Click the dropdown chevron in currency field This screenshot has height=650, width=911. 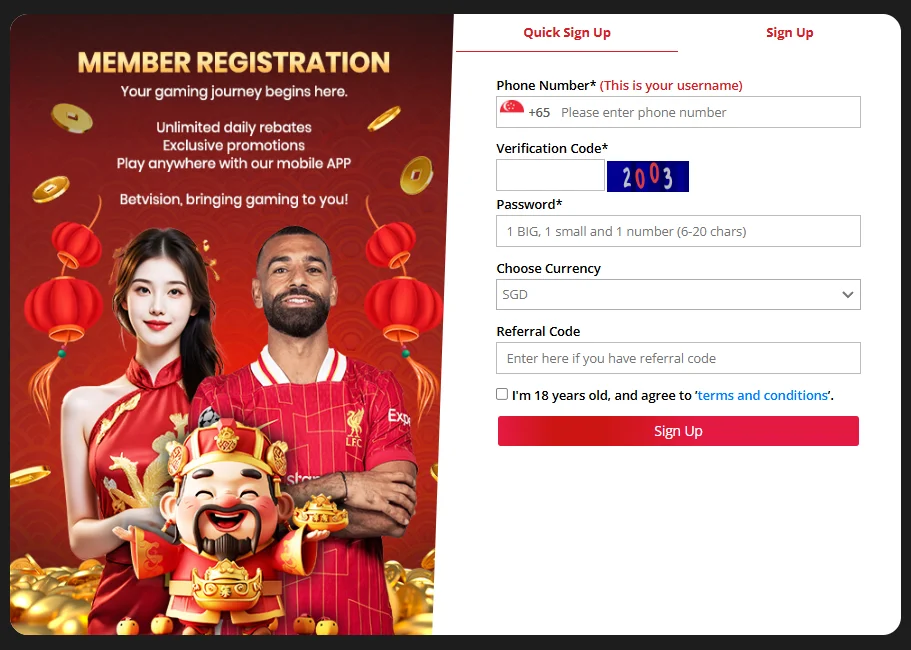coord(848,295)
